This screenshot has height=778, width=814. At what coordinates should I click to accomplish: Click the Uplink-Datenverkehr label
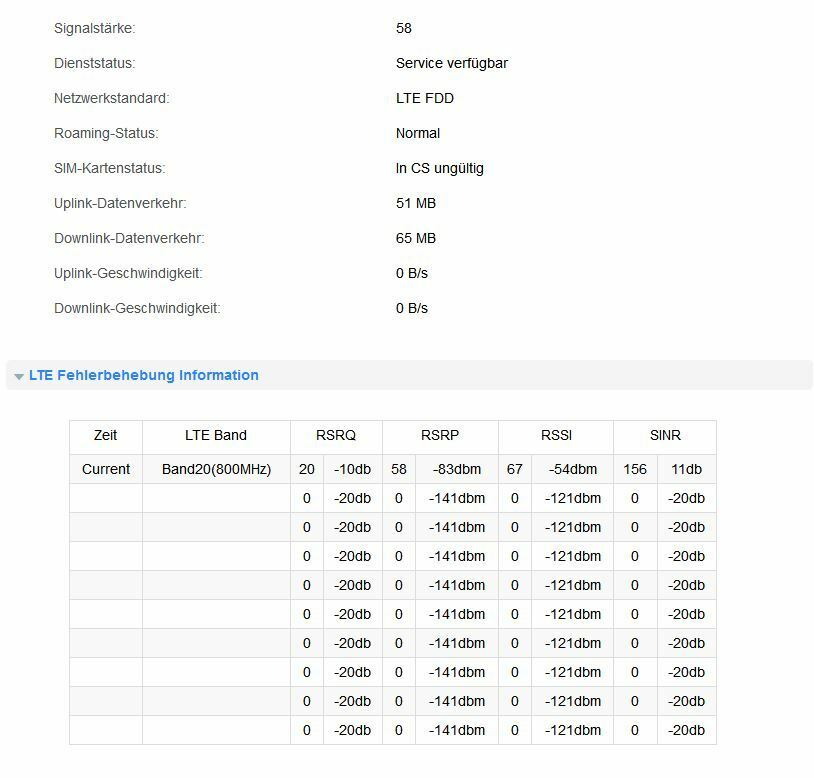point(120,203)
